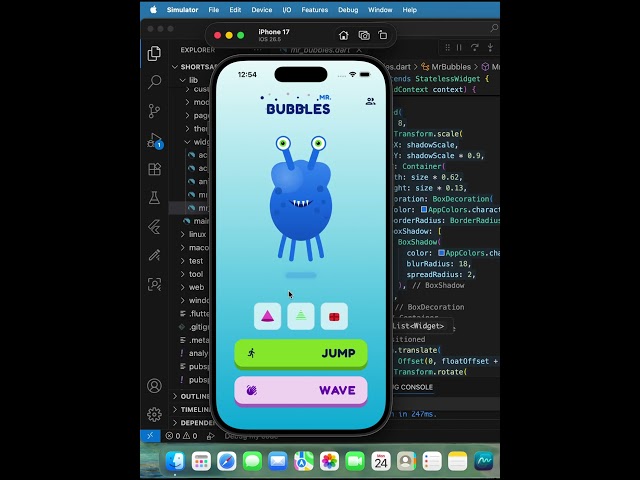Close the mr_bubbles.dart editor tab
640x480 pixels.
(359, 50)
